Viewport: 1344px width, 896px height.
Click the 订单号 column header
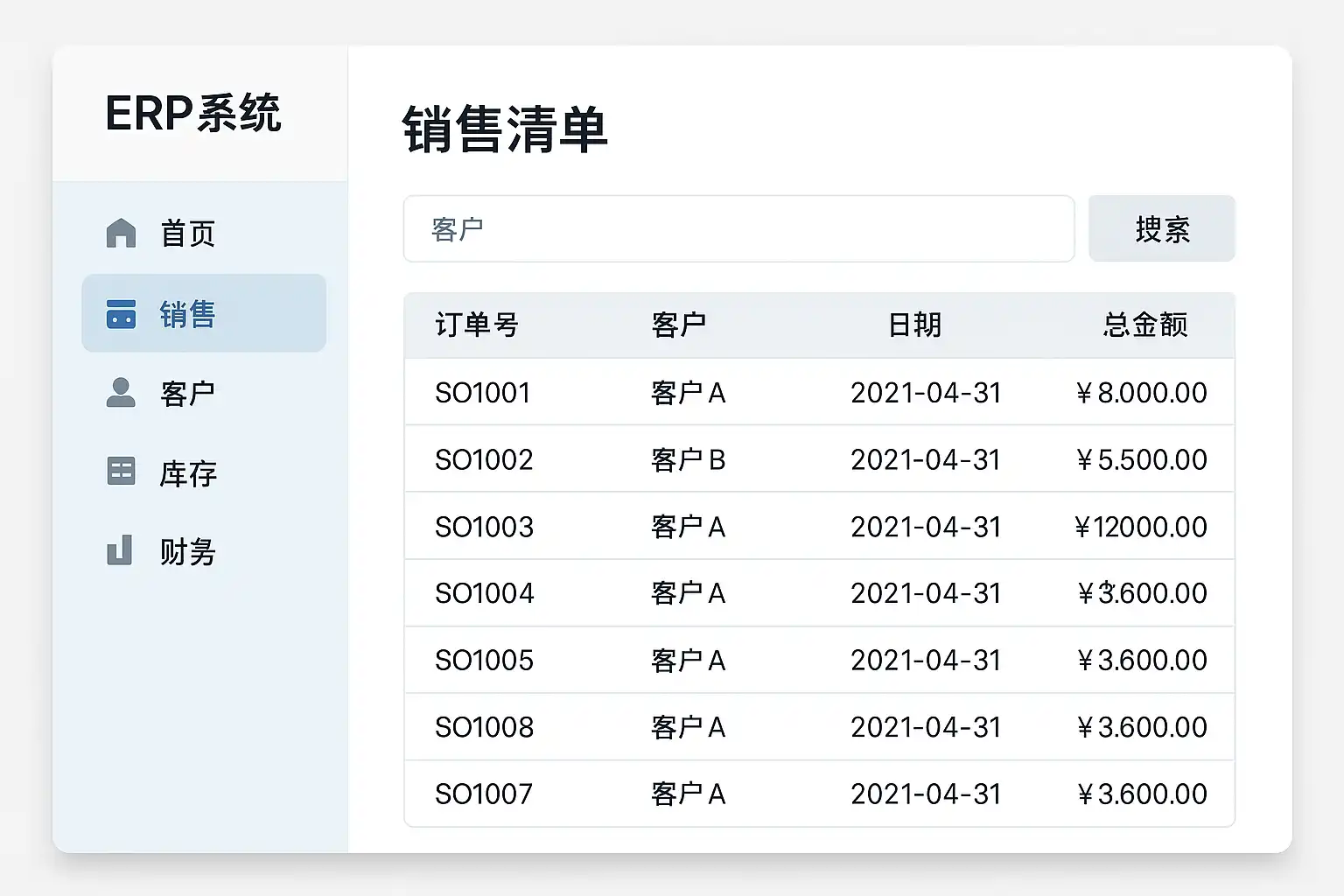pyautogui.click(x=477, y=325)
